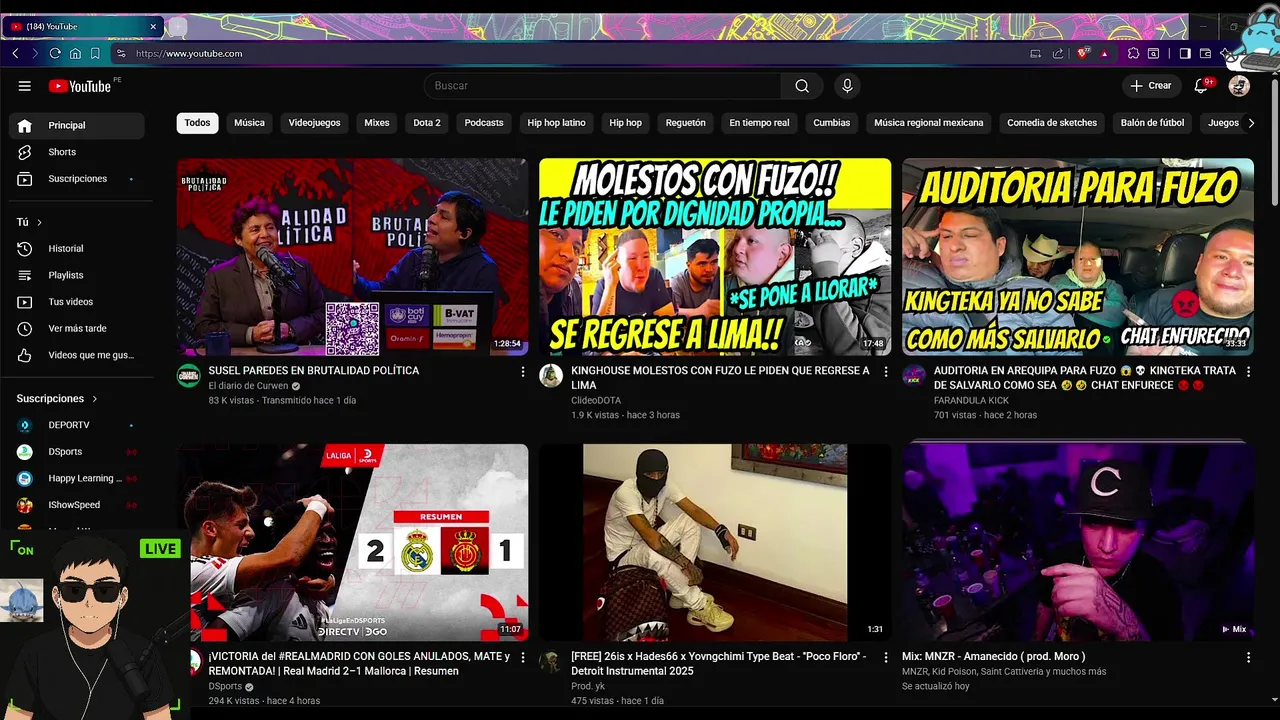Open options for 26is x Hades66 video
1280x720 pixels.
coord(885,658)
